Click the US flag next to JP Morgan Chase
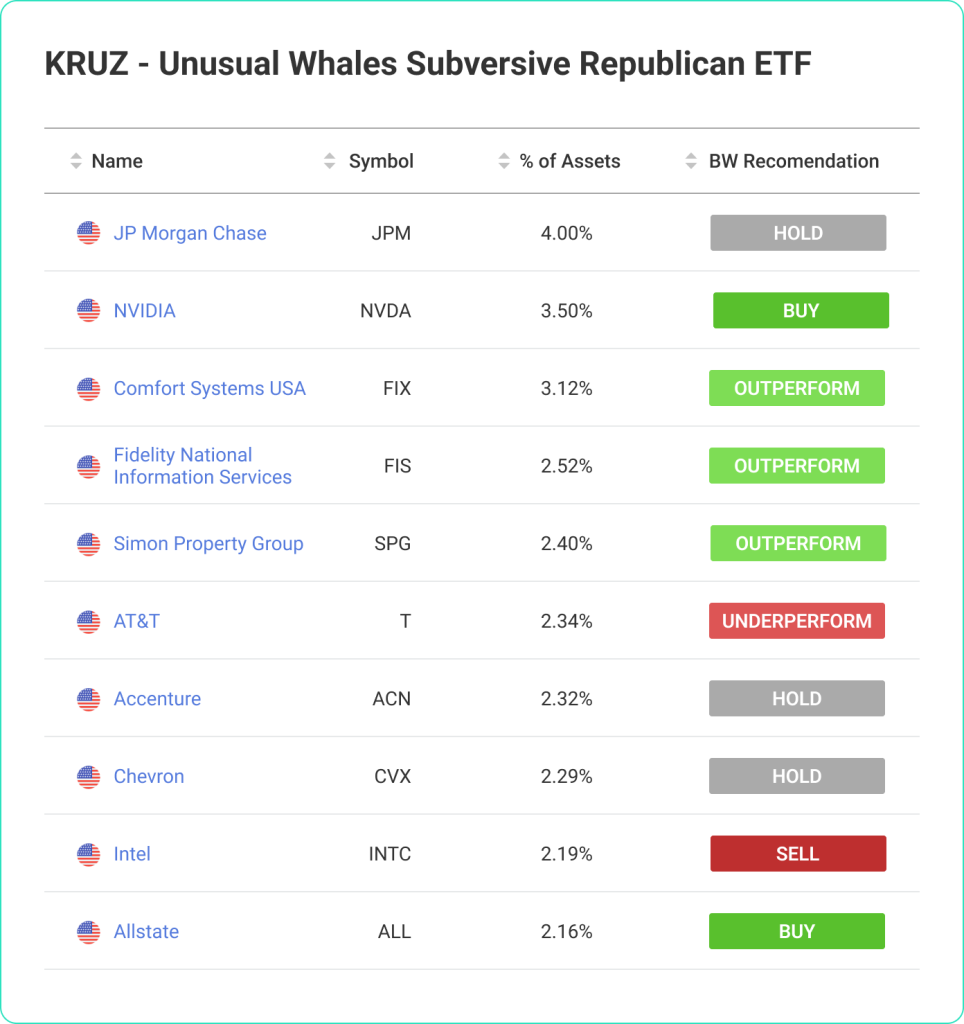This screenshot has height=1024, width=964. click(86, 233)
